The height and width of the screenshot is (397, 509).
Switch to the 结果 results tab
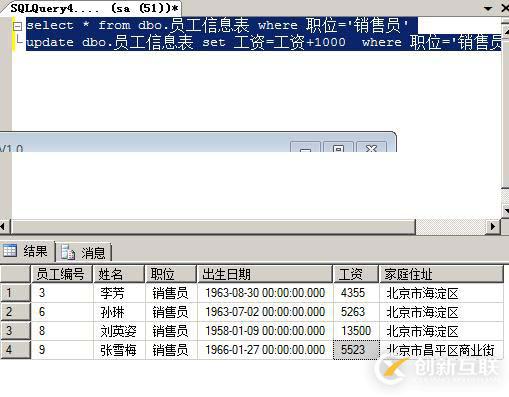coord(28,251)
